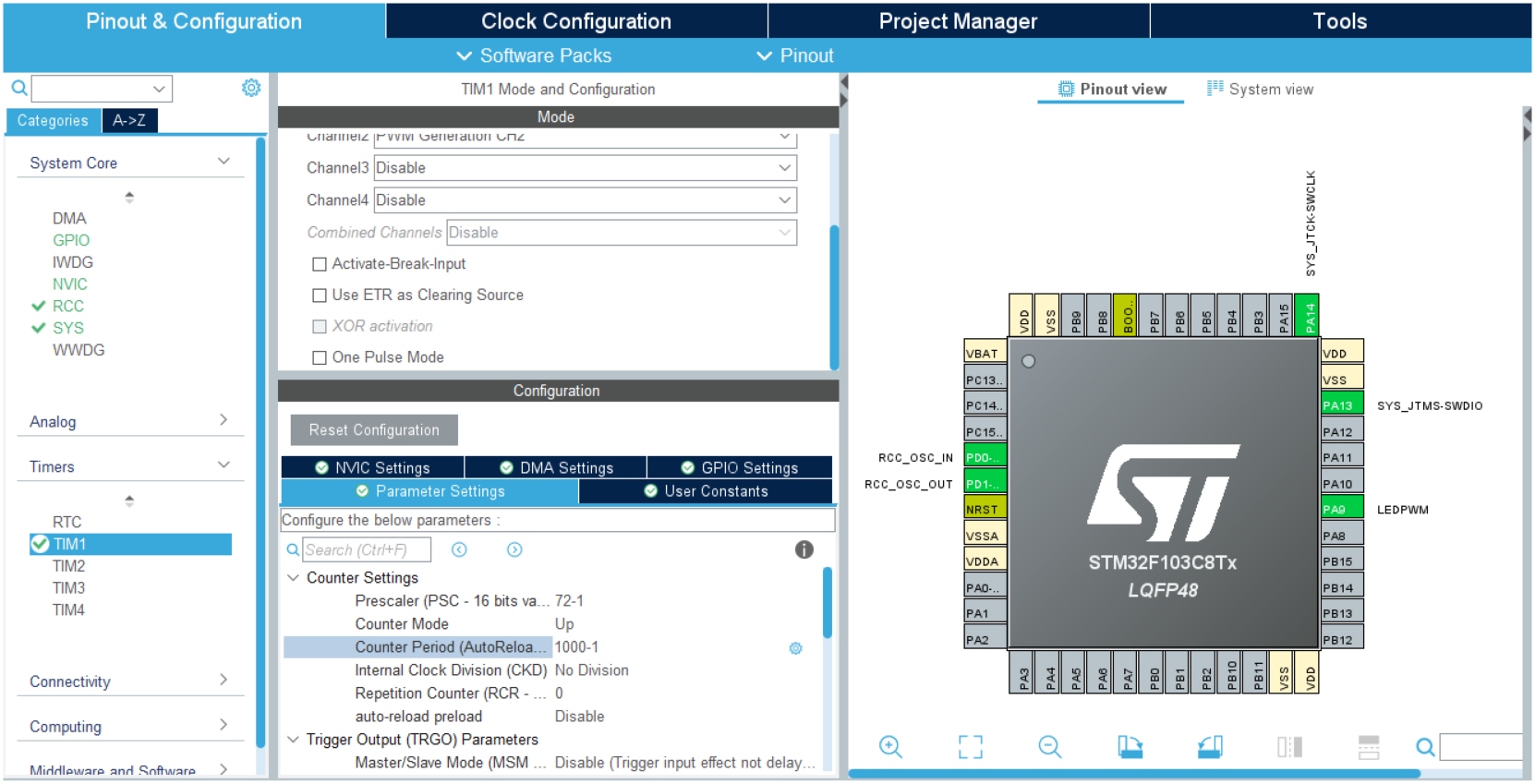Switch to Clock Configuration tab
The height and width of the screenshot is (784, 1535).
coord(576,21)
